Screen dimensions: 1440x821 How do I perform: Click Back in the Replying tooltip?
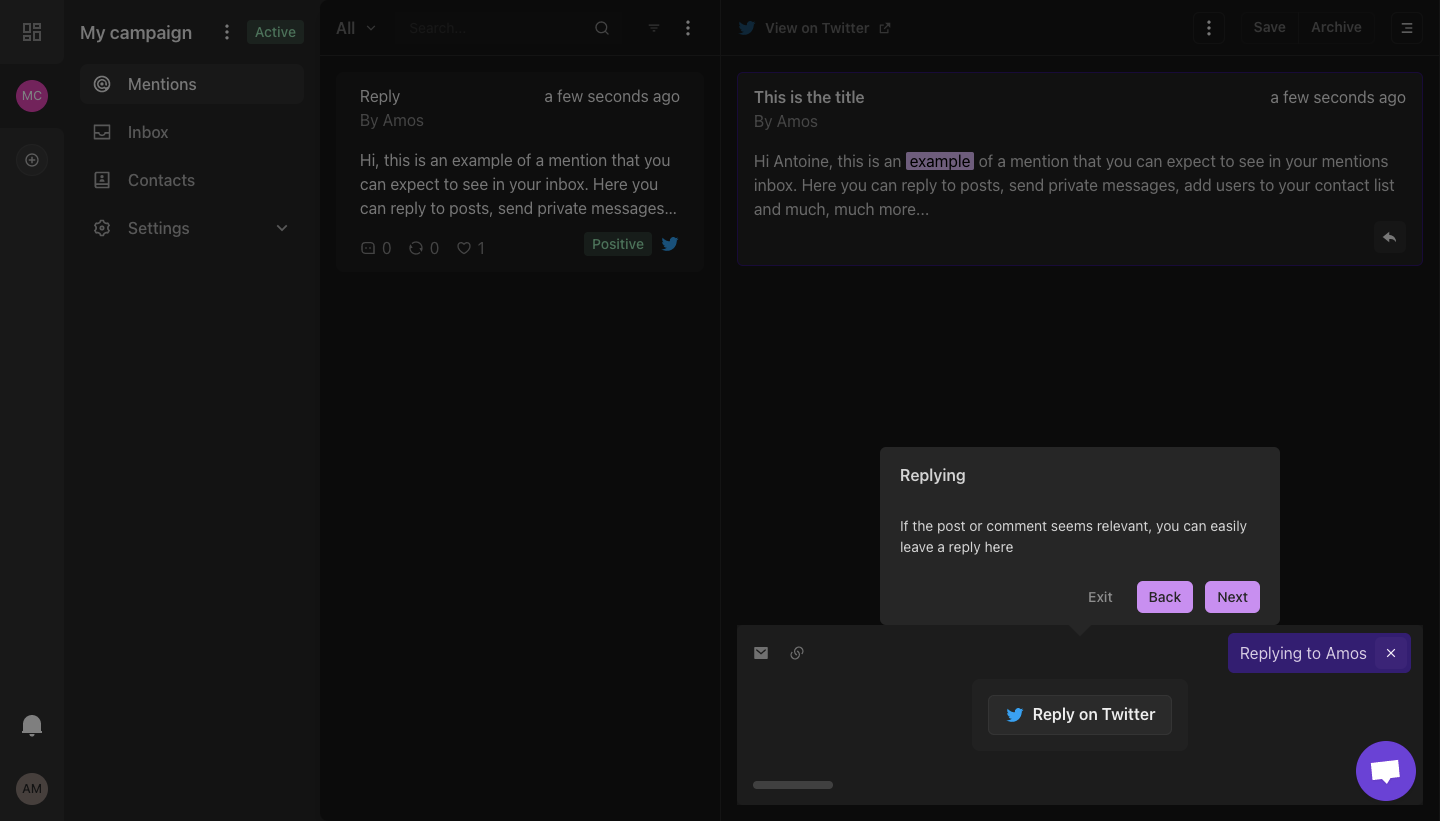click(x=1165, y=597)
